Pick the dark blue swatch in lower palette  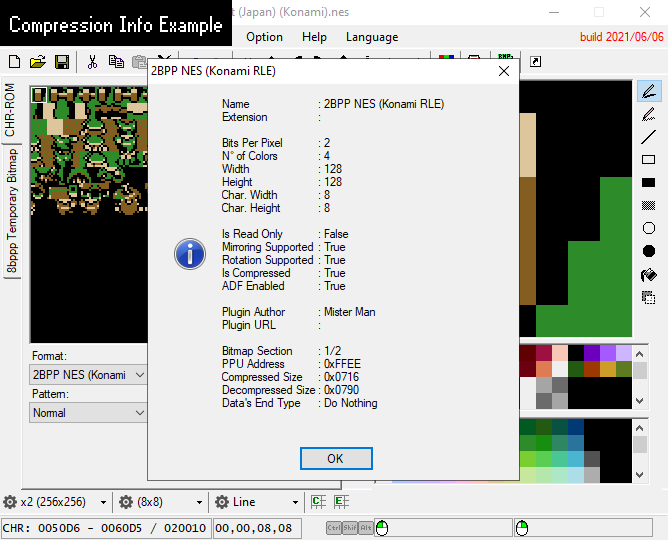pyautogui.click(x=576, y=427)
